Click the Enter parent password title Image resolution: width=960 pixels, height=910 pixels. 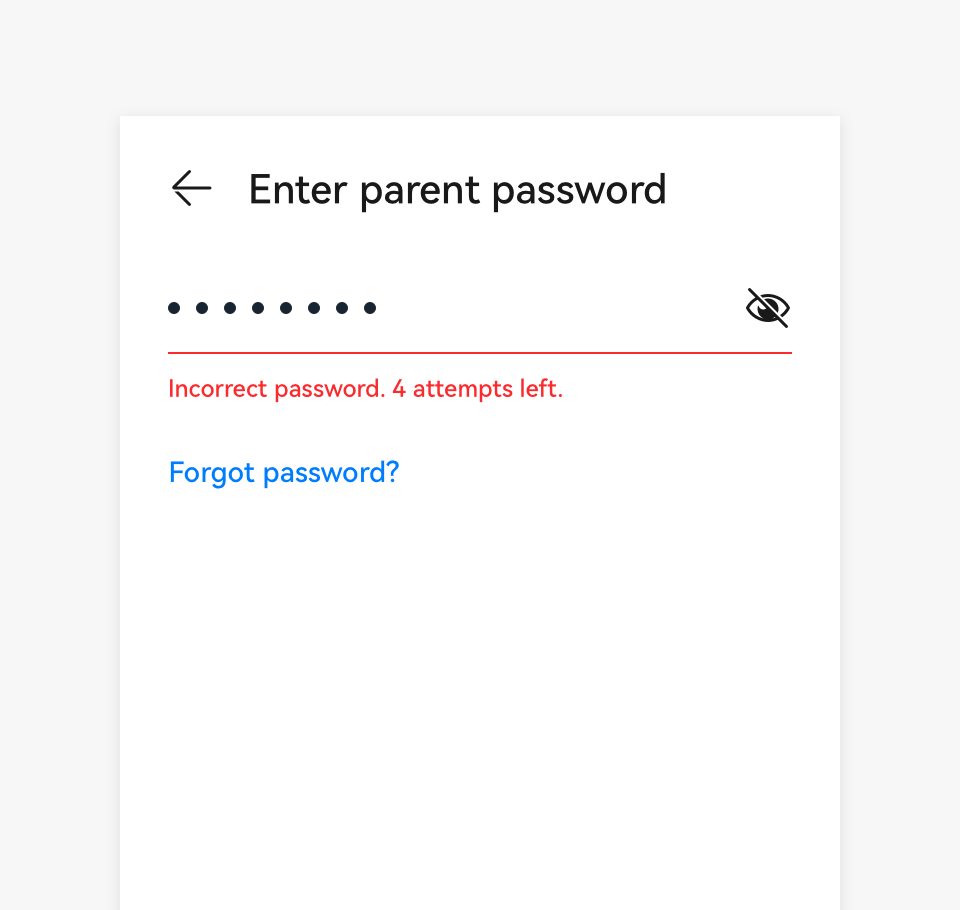coord(457,189)
